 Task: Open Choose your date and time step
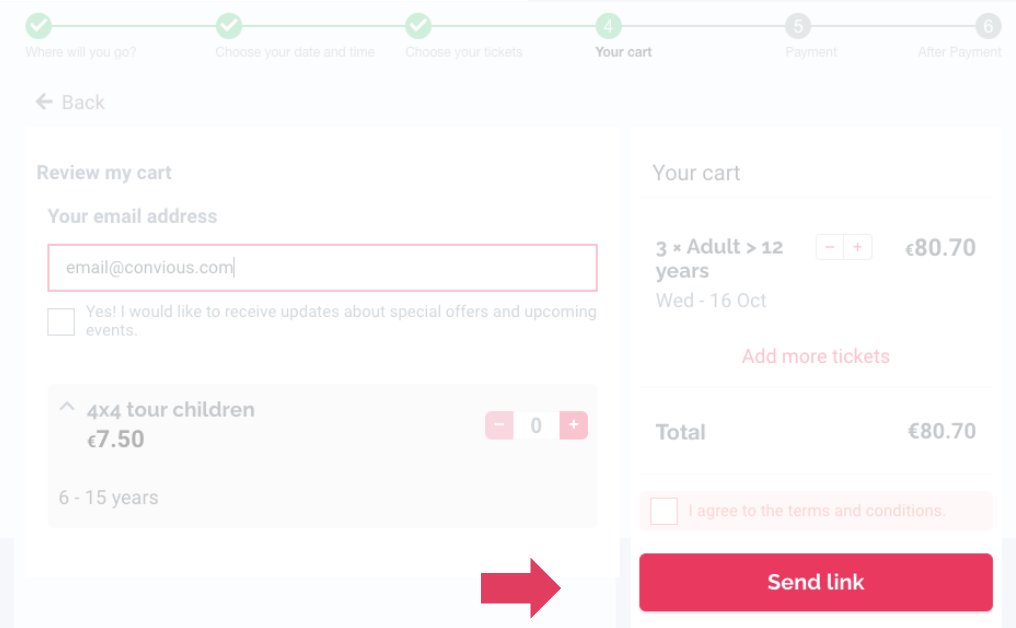click(295, 52)
